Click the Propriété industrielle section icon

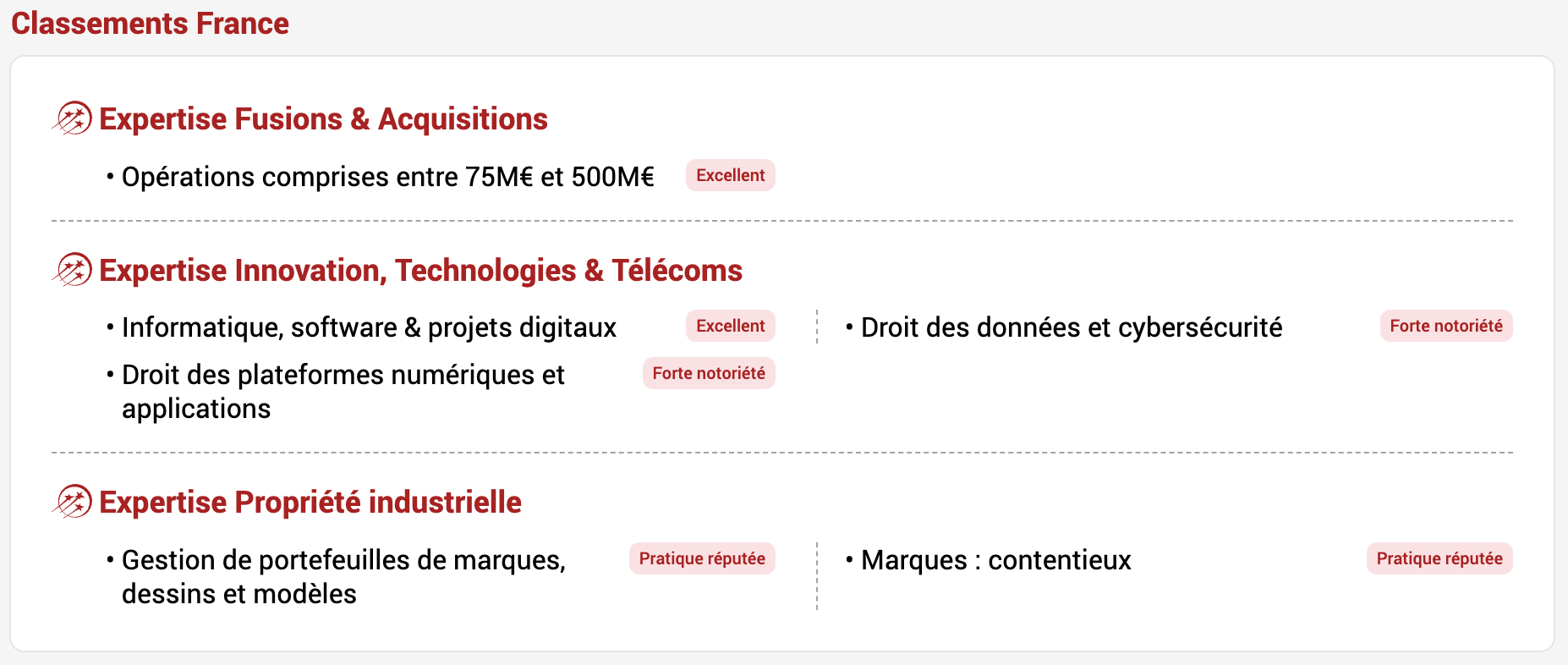[72, 502]
